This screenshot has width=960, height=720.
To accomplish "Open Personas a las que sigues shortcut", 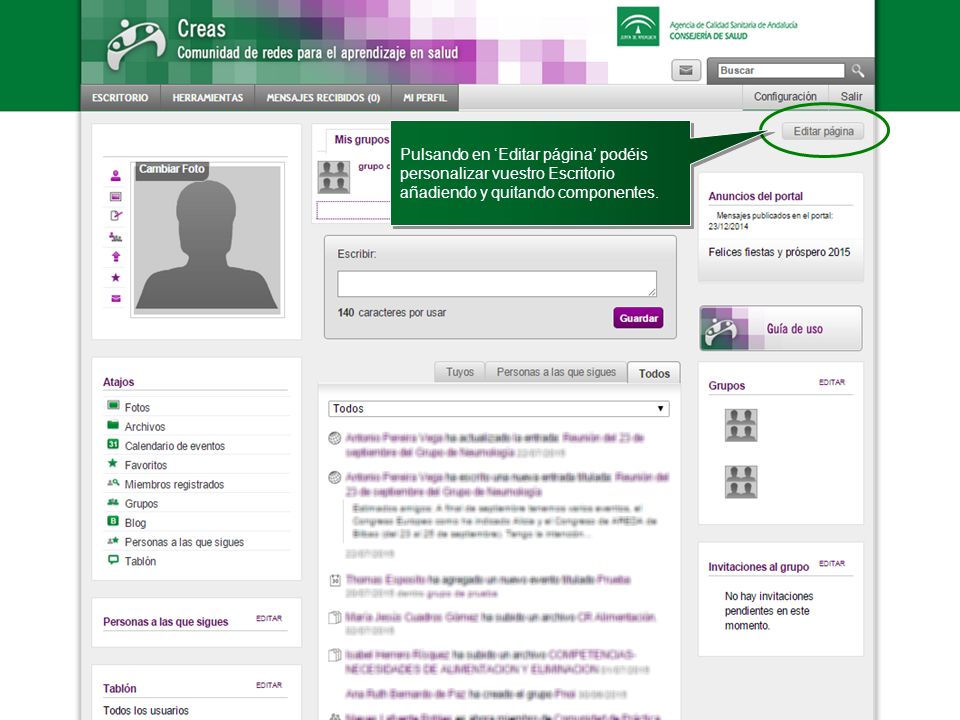I will coord(184,542).
